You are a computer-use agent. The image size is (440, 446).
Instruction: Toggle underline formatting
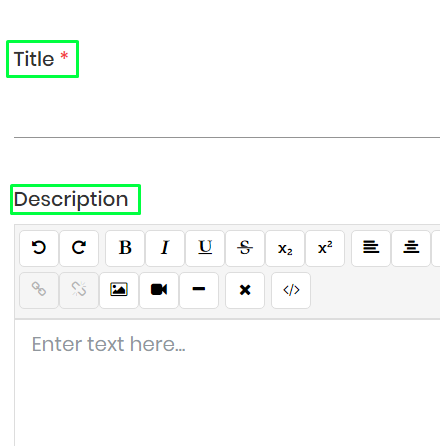(205, 248)
